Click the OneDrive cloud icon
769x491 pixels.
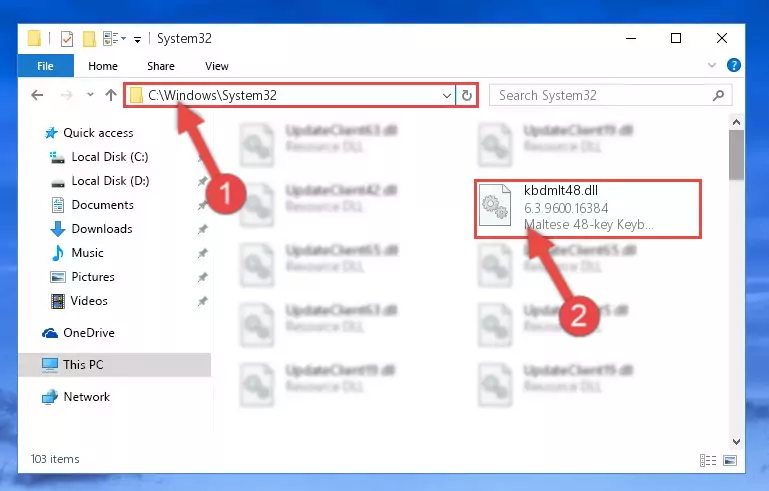pos(50,334)
